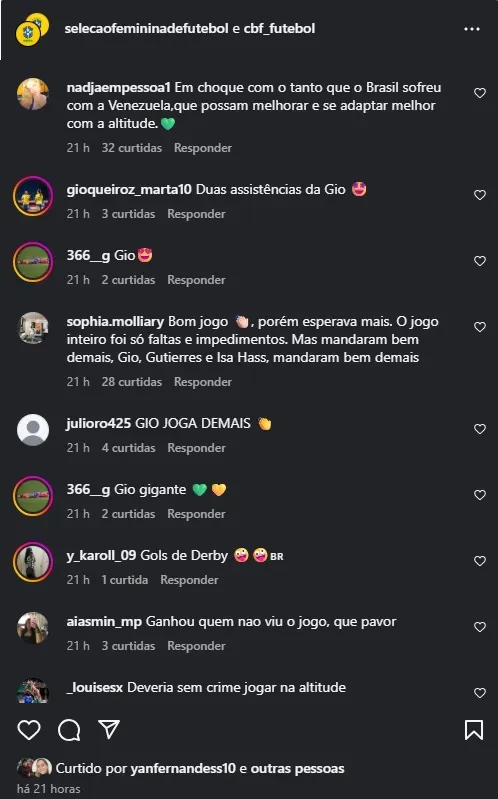
Task: Share post with paper plane icon
Action: (x=109, y=729)
